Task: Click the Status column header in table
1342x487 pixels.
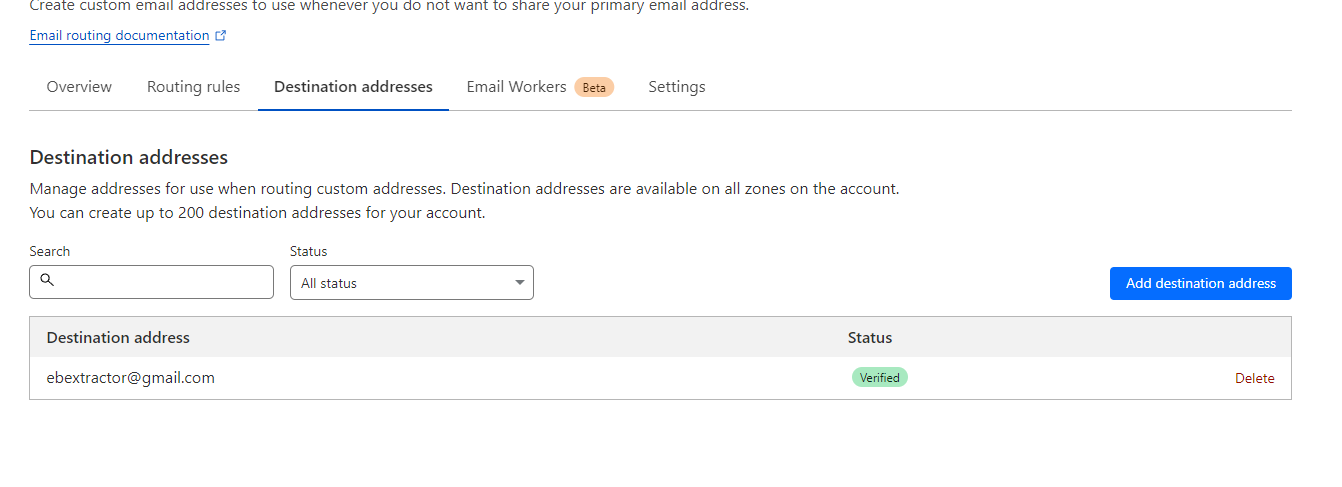Action: (870, 338)
